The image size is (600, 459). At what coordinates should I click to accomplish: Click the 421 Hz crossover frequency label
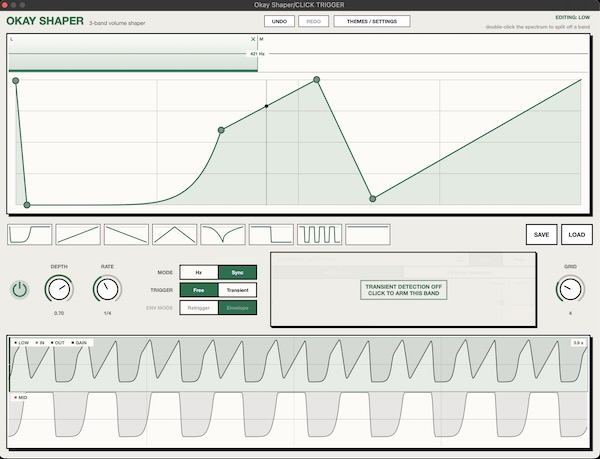[x=257, y=54]
